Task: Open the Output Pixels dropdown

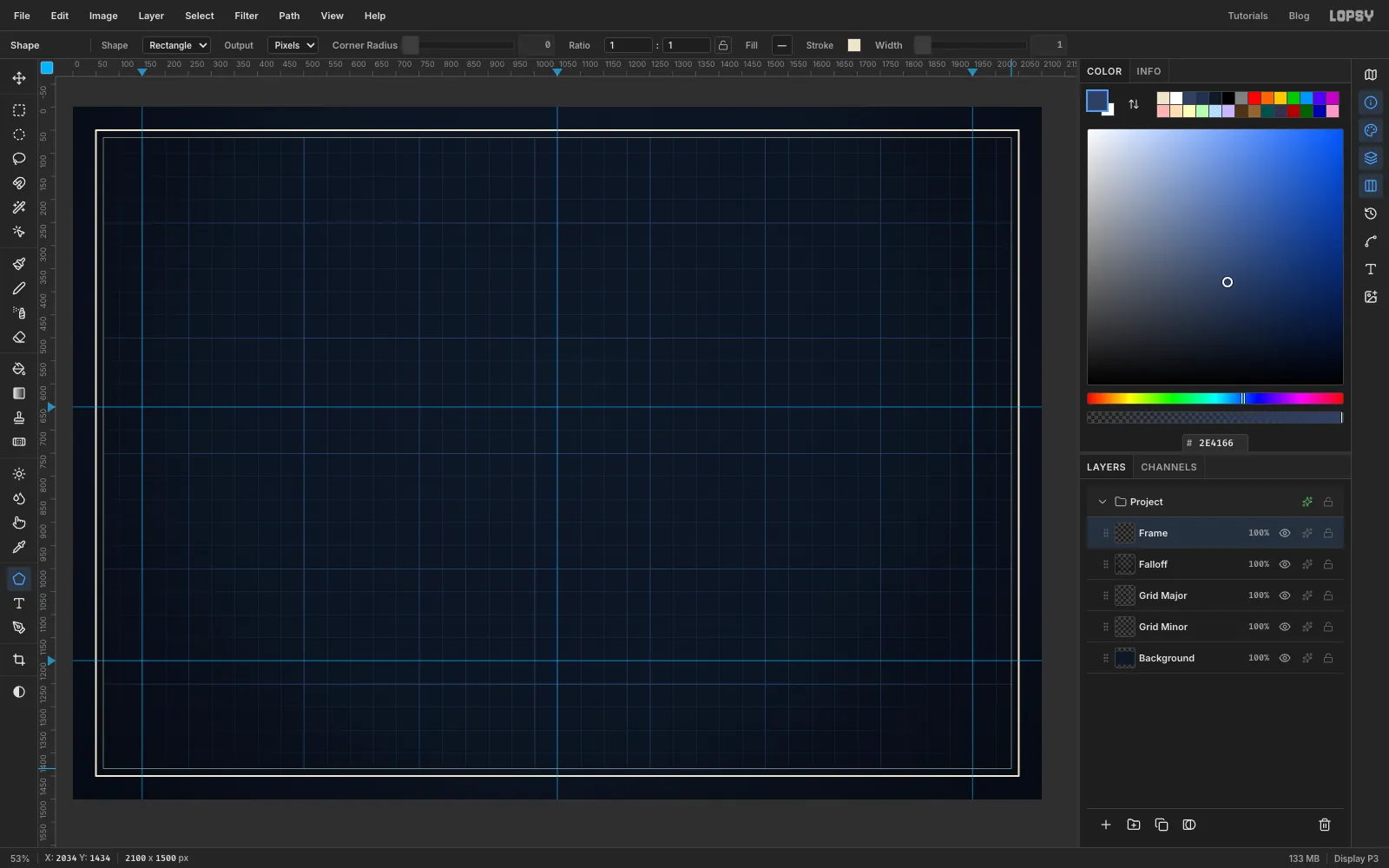Action: click(293, 45)
